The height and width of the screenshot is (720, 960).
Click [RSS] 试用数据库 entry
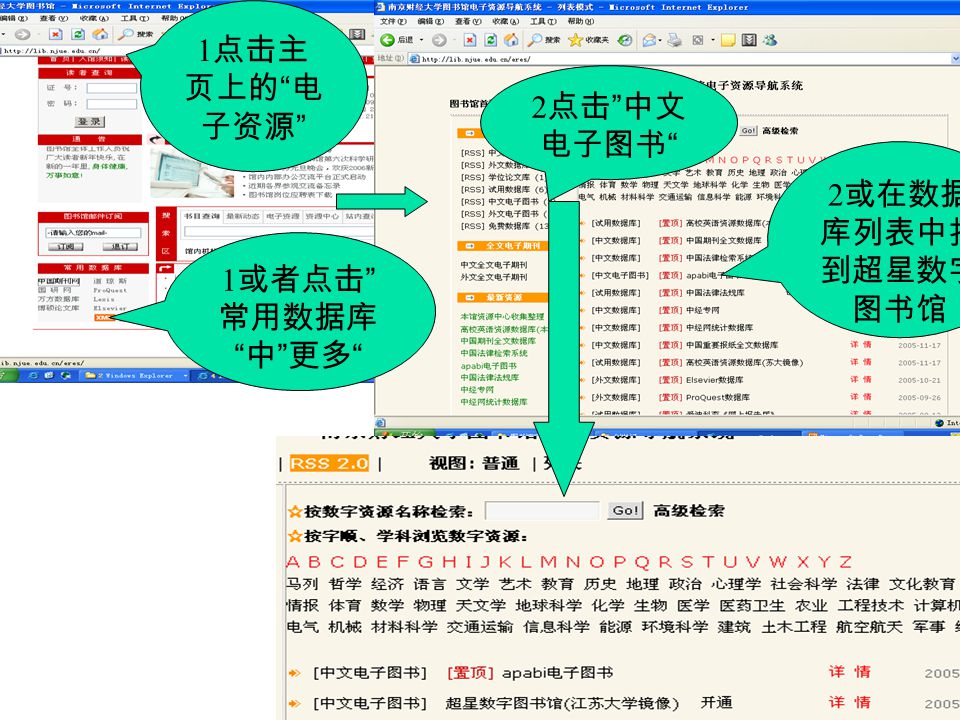coord(503,189)
